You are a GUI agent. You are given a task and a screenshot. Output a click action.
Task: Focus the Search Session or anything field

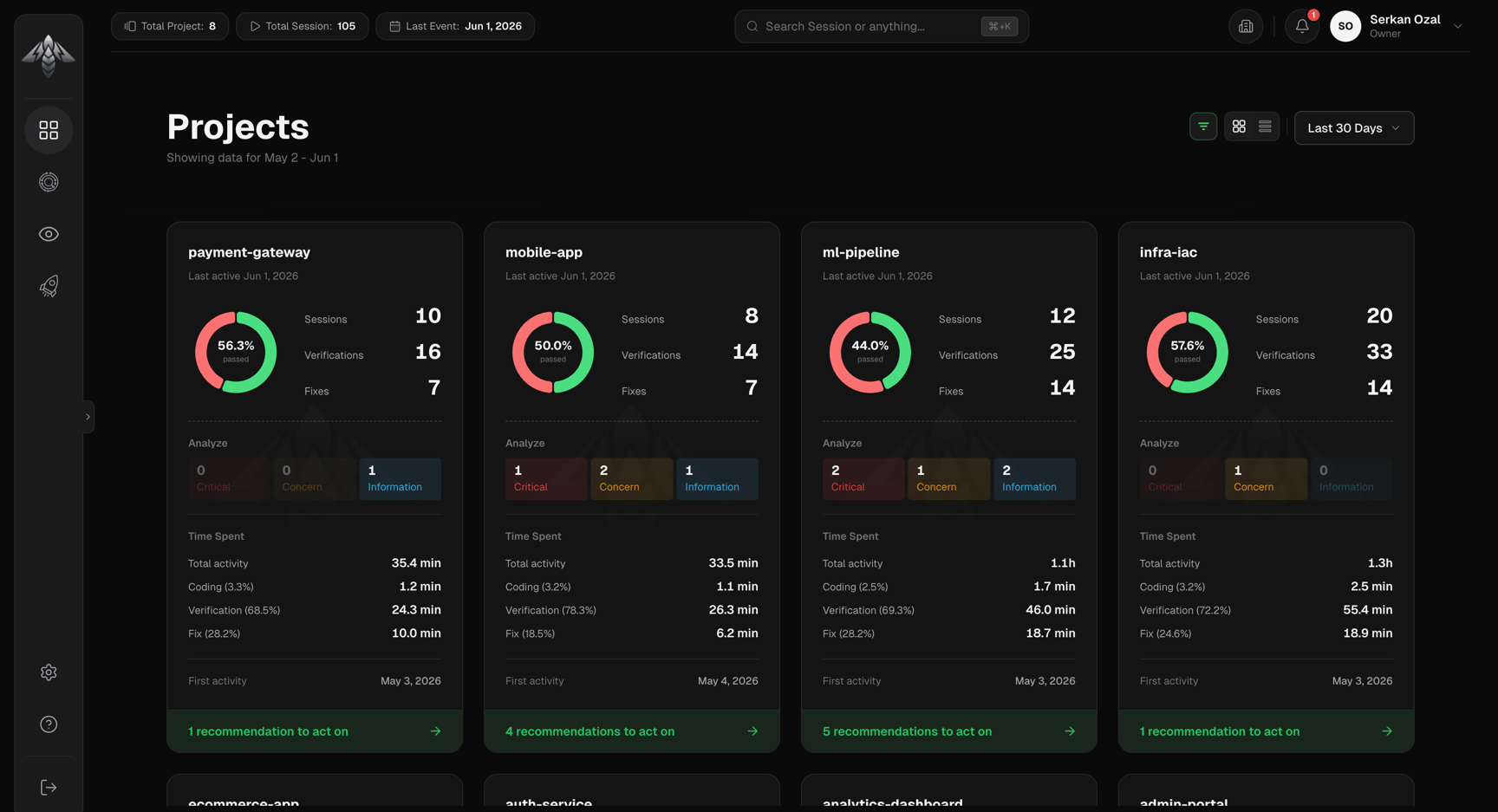click(882, 26)
